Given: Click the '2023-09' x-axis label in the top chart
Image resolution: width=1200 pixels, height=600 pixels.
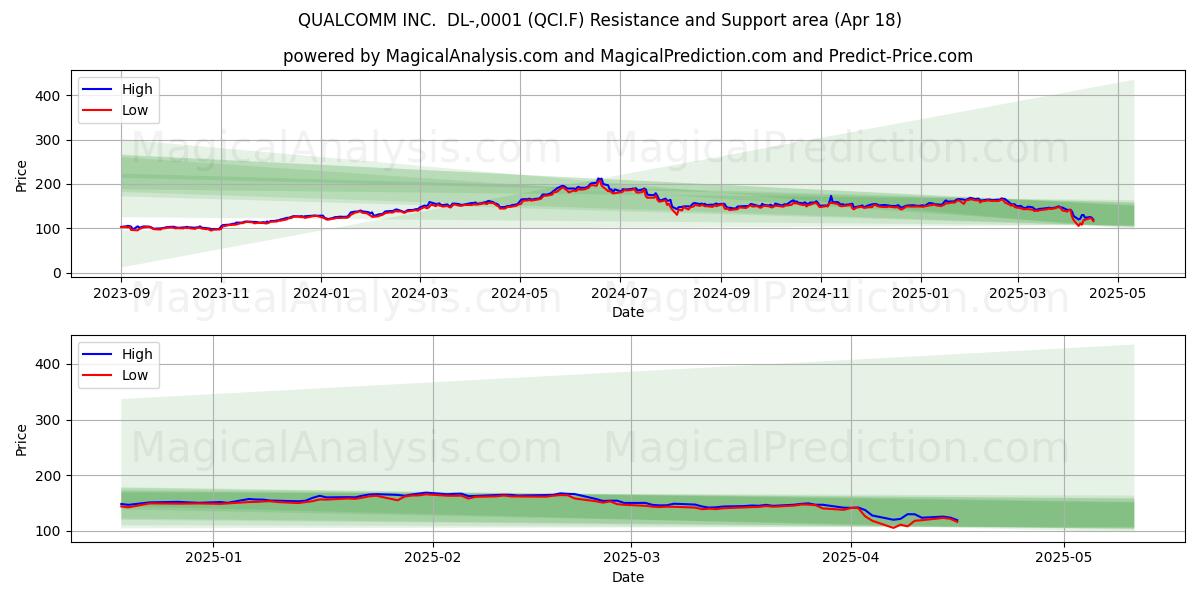Looking at the screenshot, I should pos(121,294).
